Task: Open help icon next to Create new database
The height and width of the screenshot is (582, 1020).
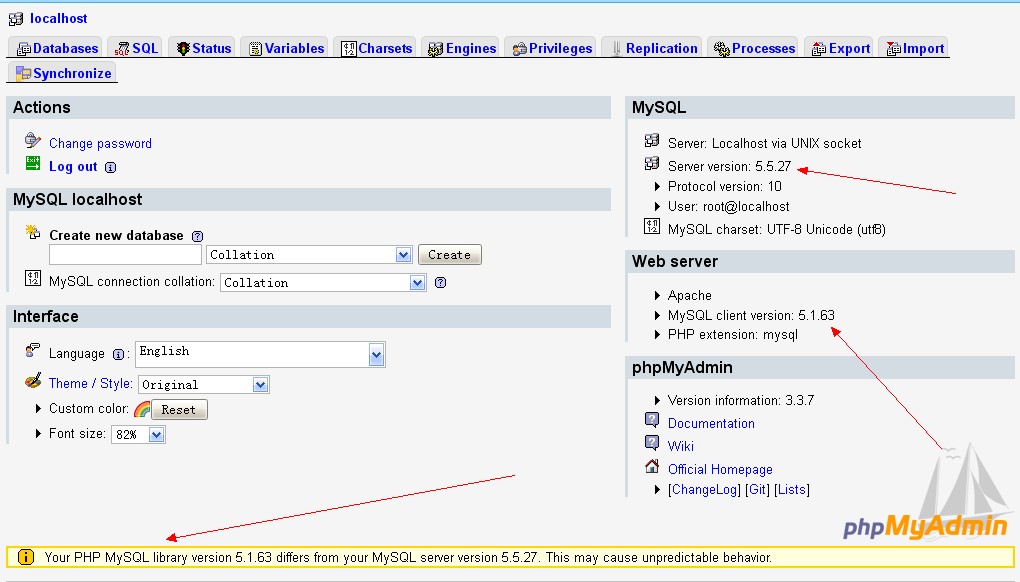Action: pyautogui.click(x=198, y=236)
